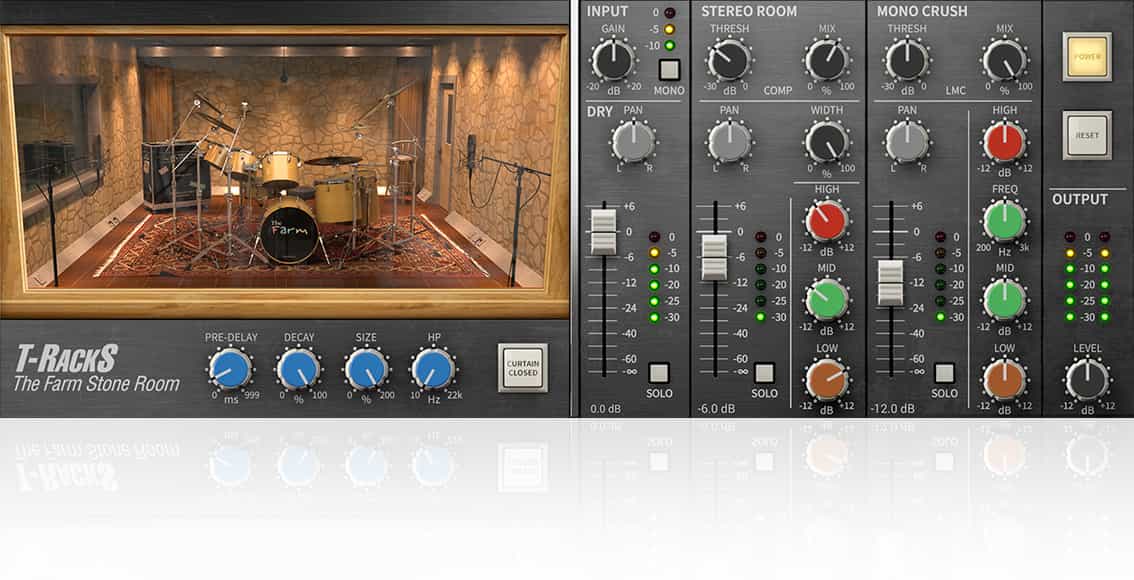
Task: Click the T-RackS logo
Action: (x=67, y=358)
